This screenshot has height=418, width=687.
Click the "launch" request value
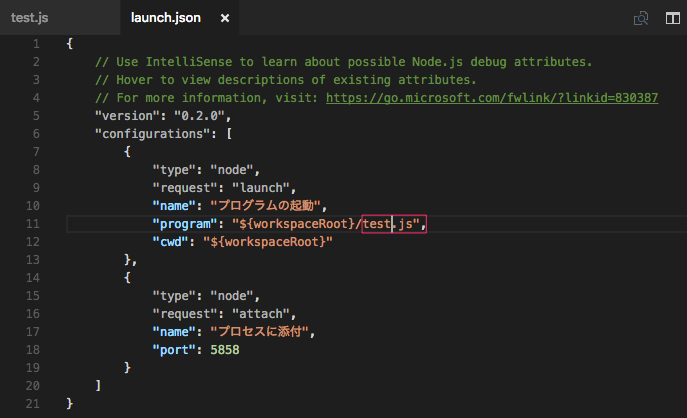pos(261,188)
